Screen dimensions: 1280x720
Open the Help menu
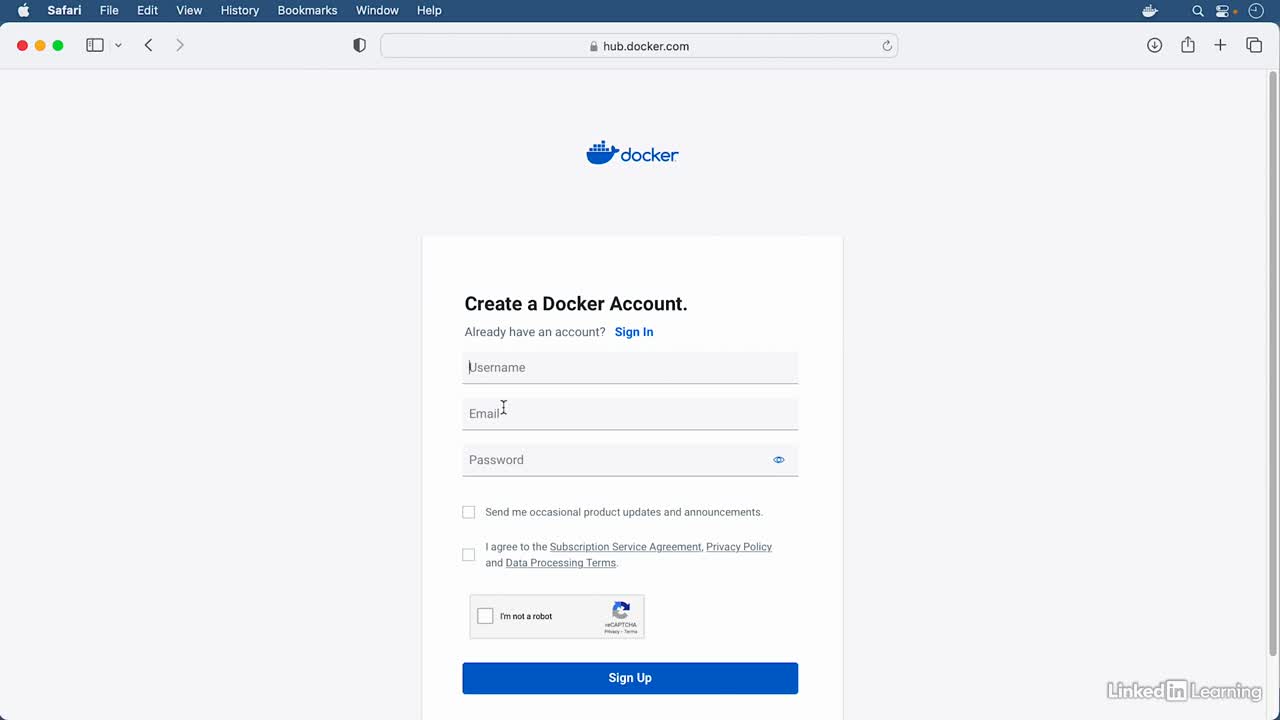click(429, 10)
